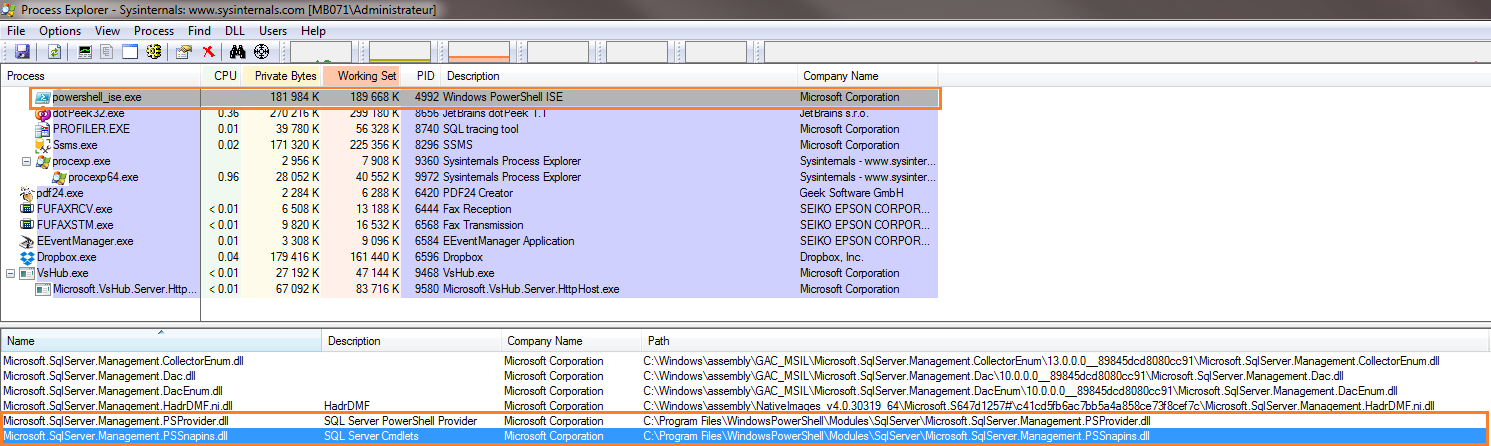Select the procexp.exe process row
The width and height of the screenshot is (1491, 446).
[x=469, y=161]
